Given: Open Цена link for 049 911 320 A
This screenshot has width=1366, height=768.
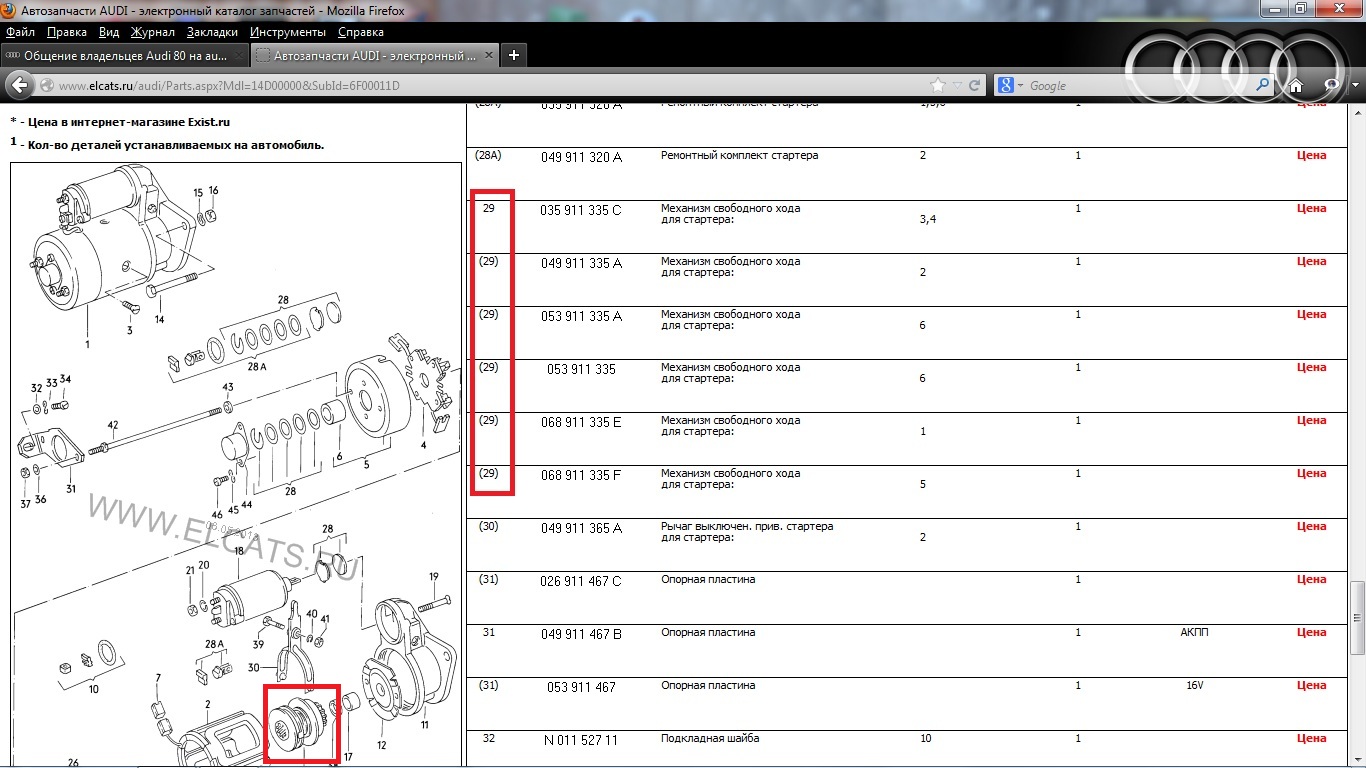Looking at the screenshot, I should tap(1311, 156).
